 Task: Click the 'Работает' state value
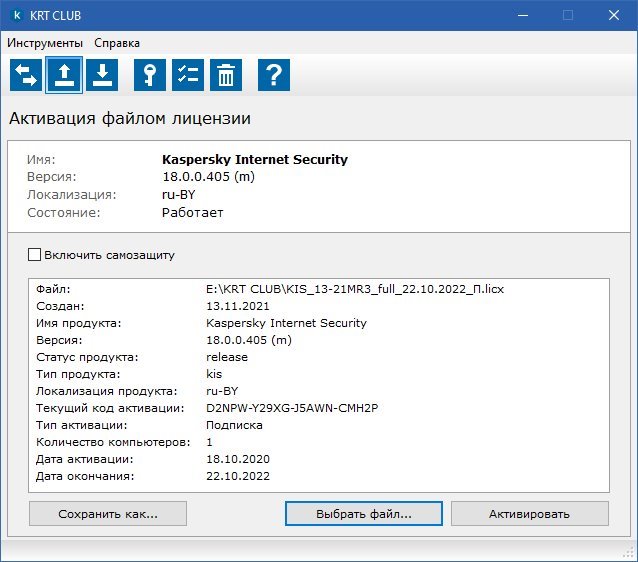(192, 212)
